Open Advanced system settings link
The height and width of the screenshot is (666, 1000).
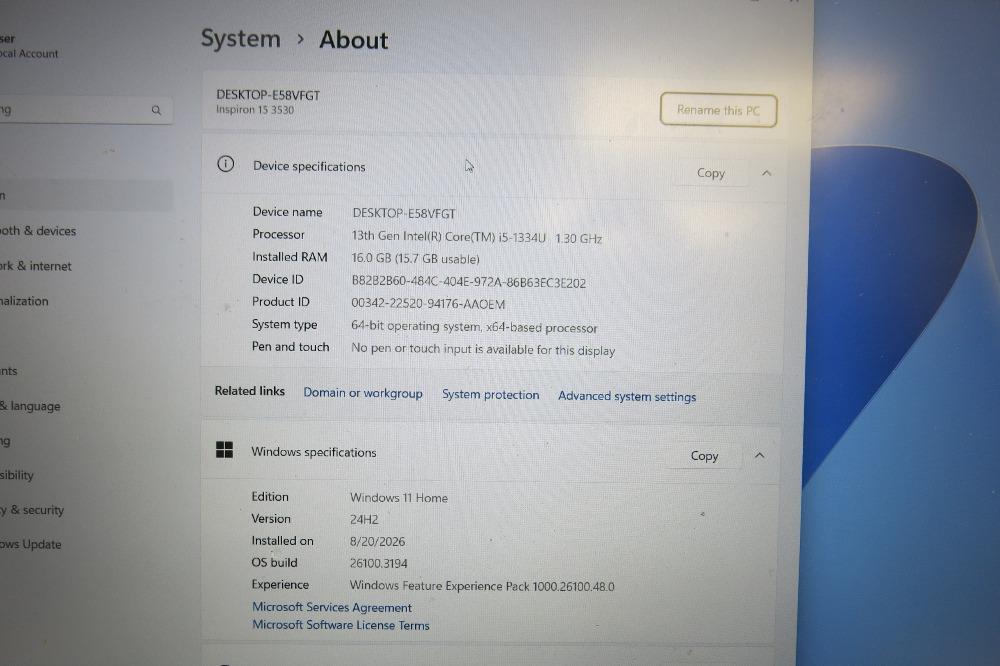pos(627,396)
